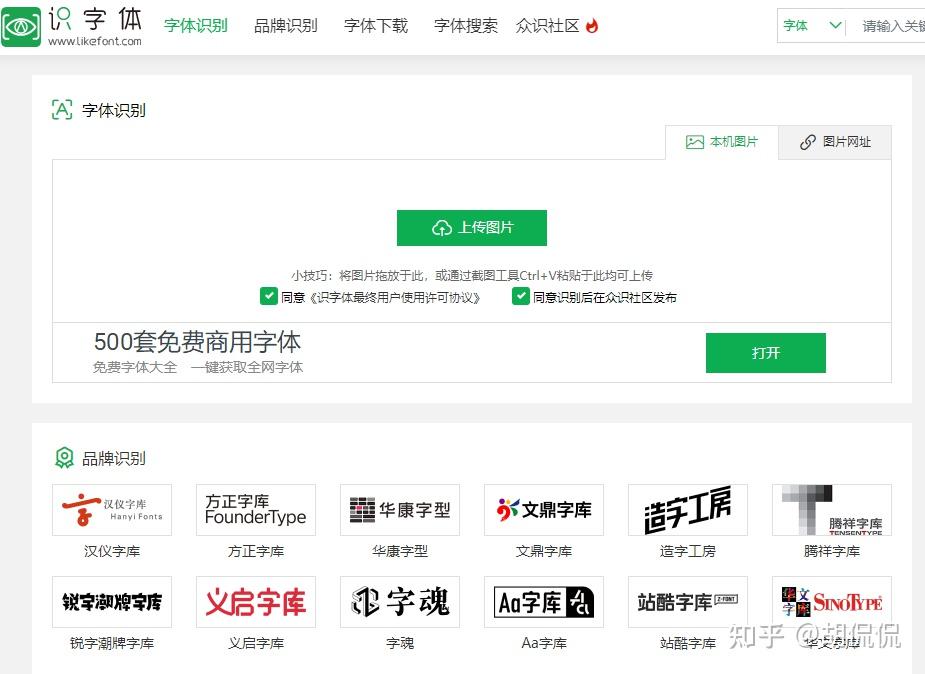Image resolution: width=925 pixels, height=674 pixels.
Task: Click the 文鼎字库 caption text
Action: [x=544, y=551]
